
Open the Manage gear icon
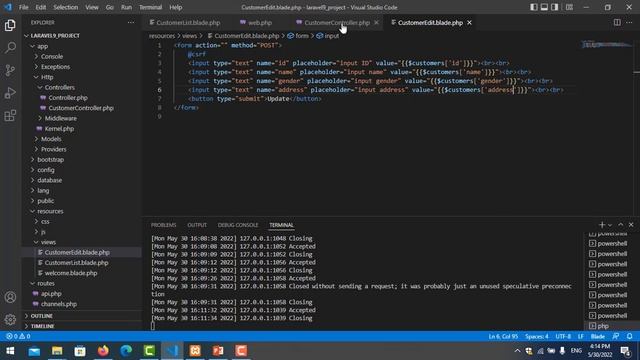point(10,320)
